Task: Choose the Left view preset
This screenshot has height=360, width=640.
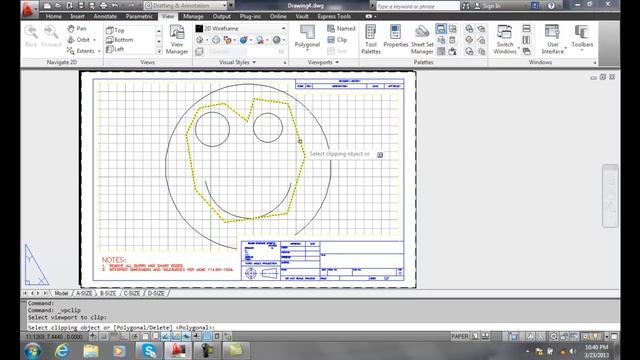Action: pos(115,49)
